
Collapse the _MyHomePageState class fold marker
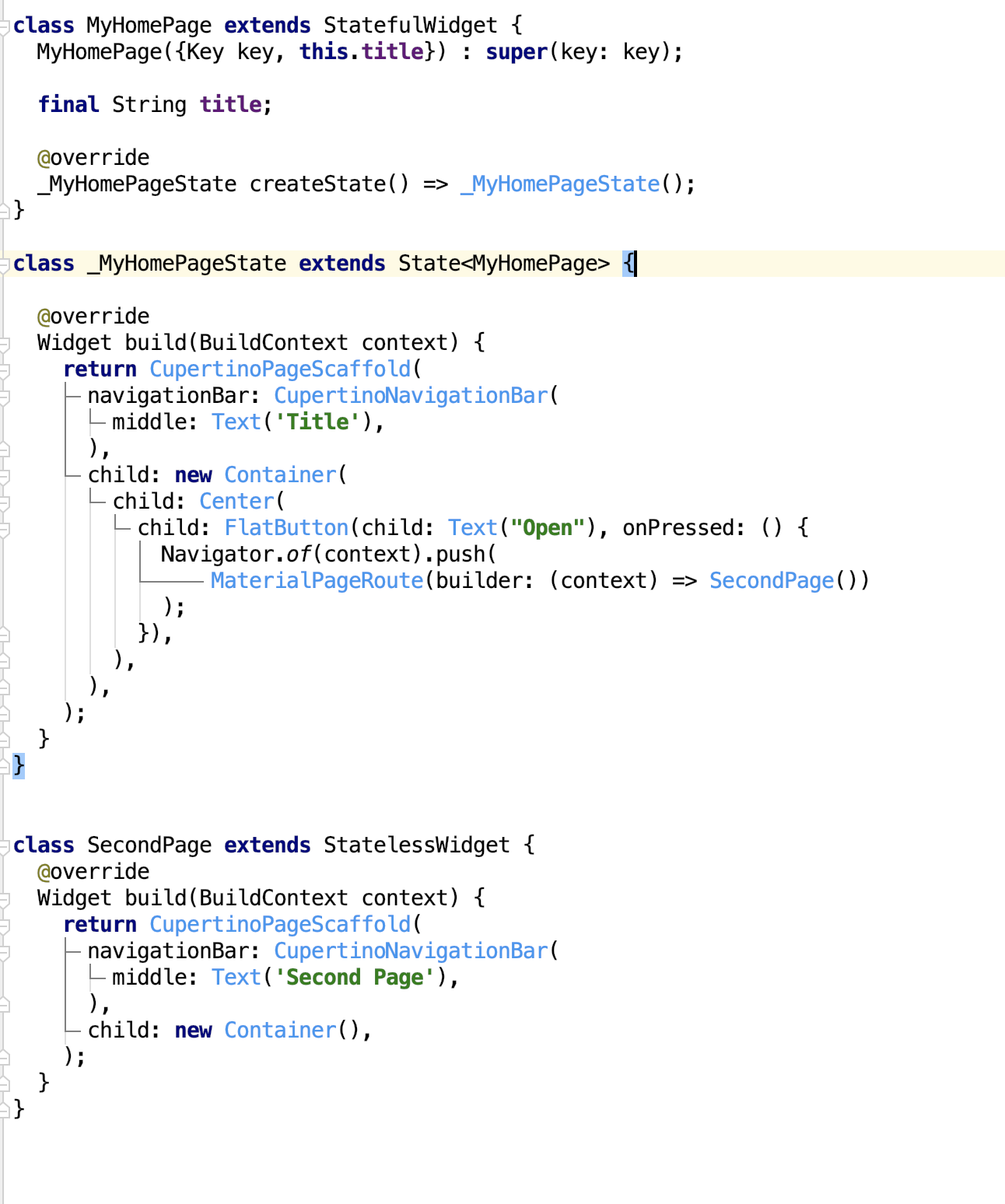(x=4, y=264)
